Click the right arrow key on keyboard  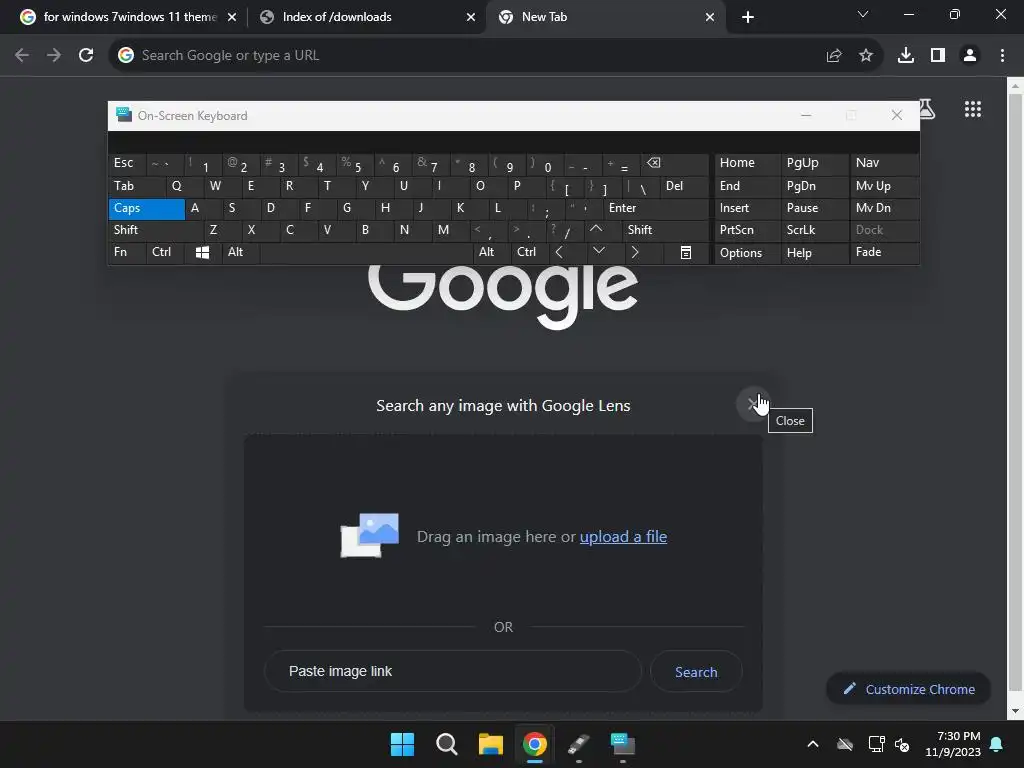coord(635,252)
